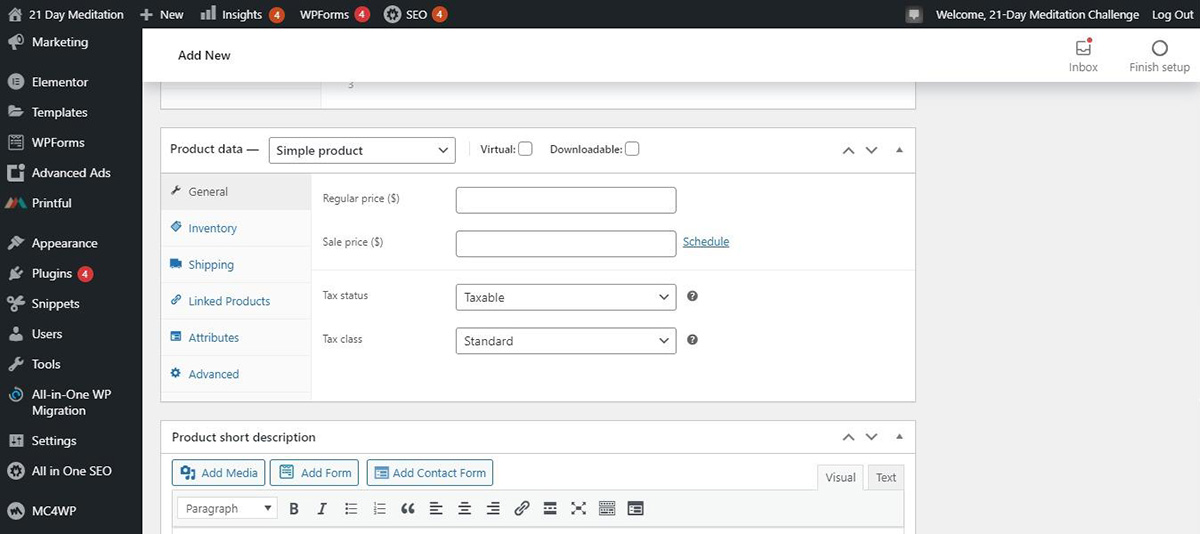This screenshot has height=534, width=1200.
Task: Open the Paragraph format dropdown
Action: click(227, 508)
